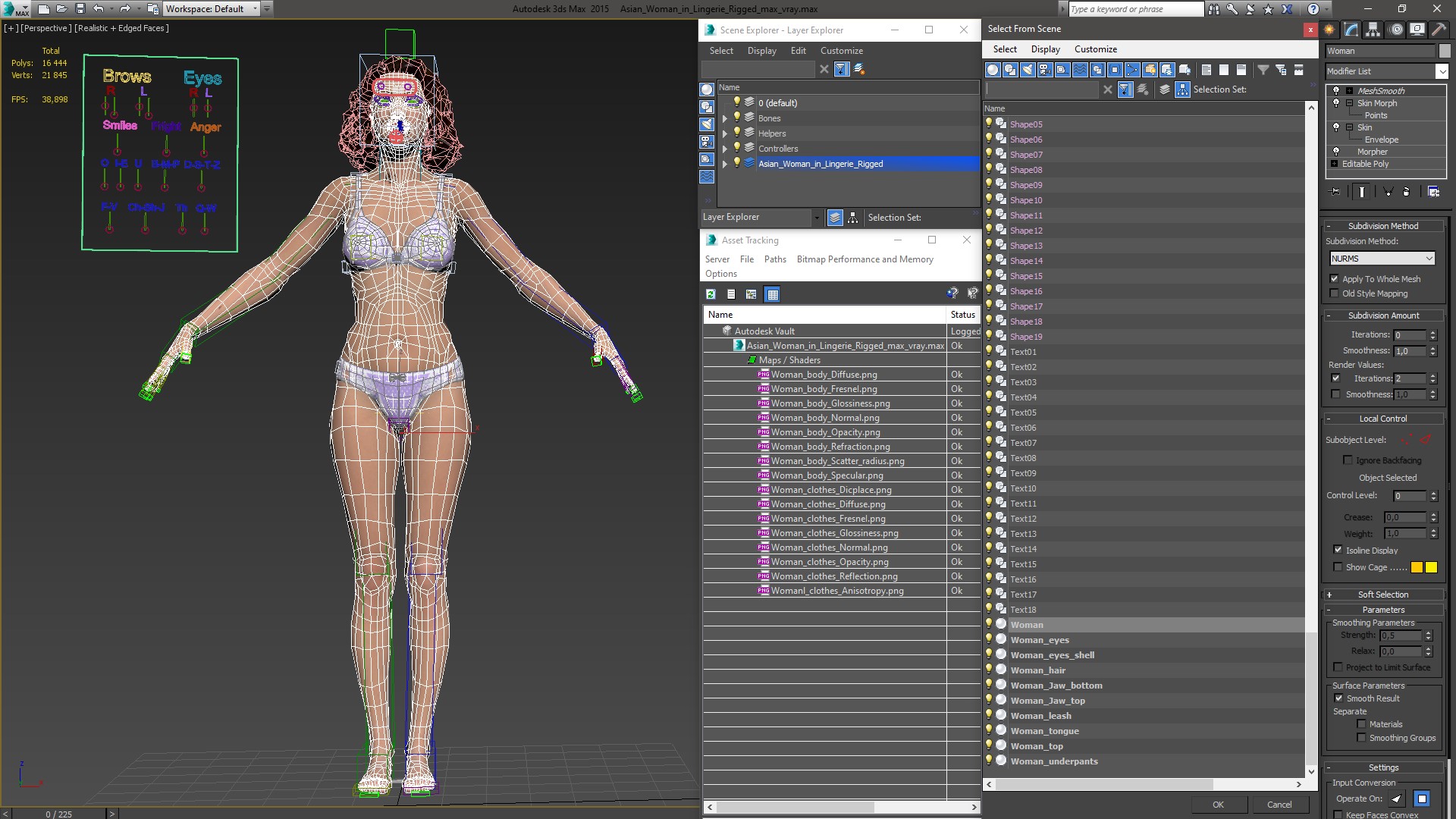The height and width of the screenshot is (819, 1456).
Task: Toggle Isoline Display checkbox
Action: [1338, 550]
